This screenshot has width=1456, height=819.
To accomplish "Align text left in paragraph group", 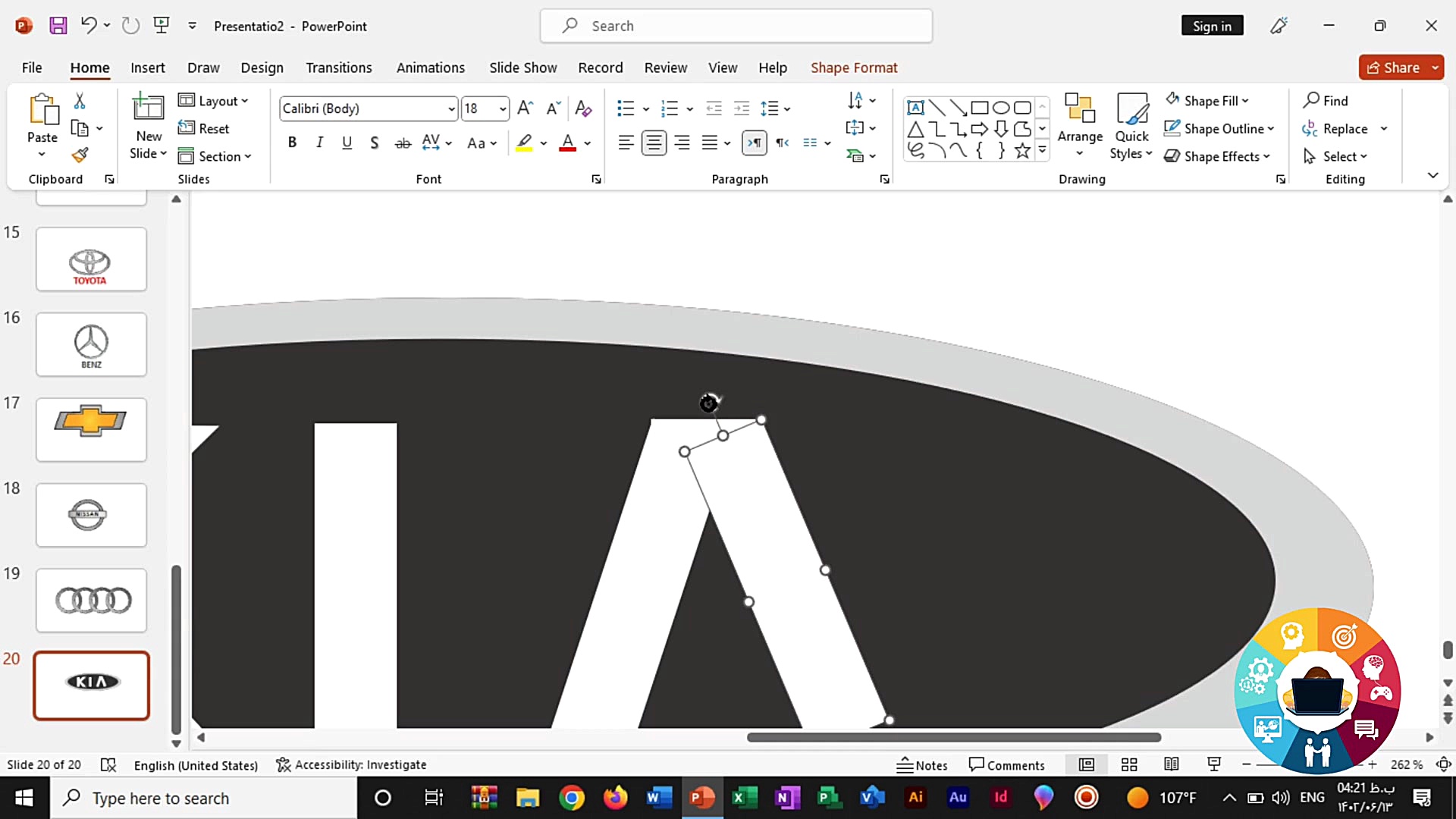I will (626, 143).
